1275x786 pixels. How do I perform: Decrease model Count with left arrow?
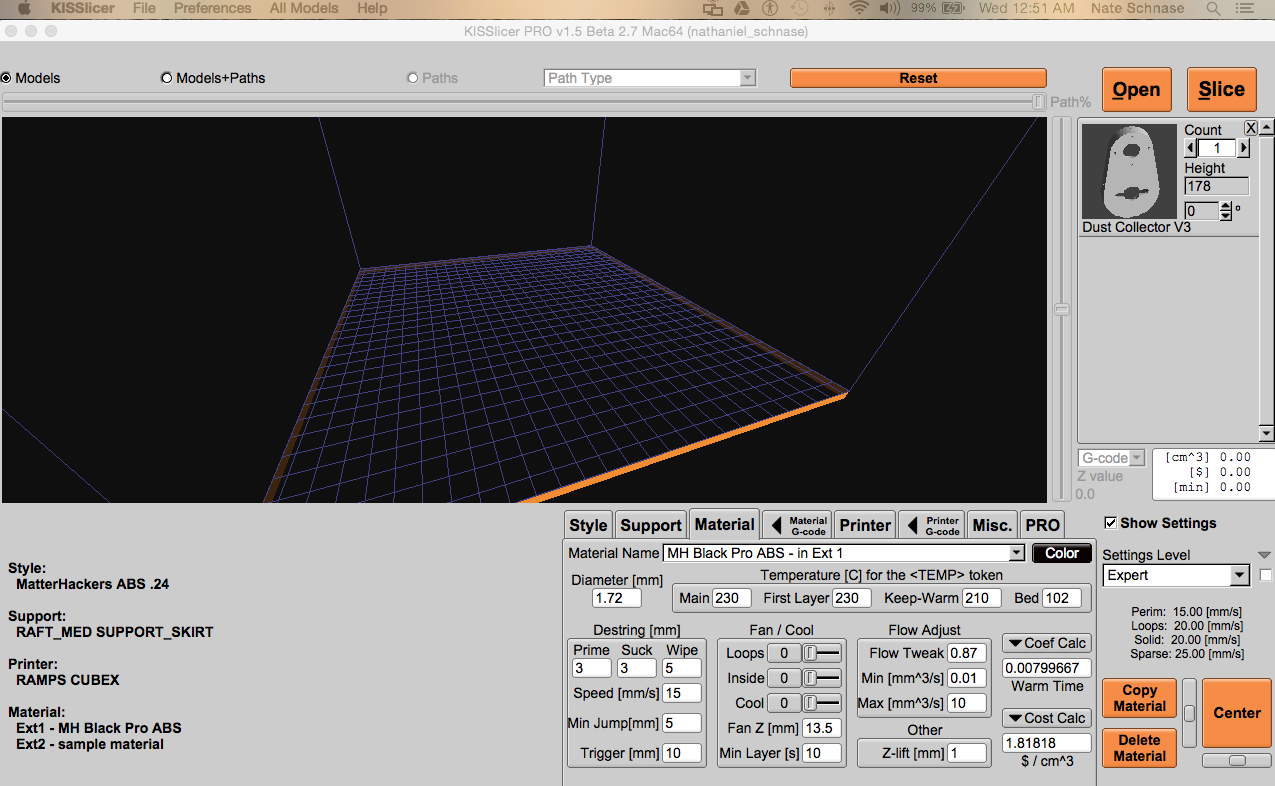click(x=1190, y=148)
